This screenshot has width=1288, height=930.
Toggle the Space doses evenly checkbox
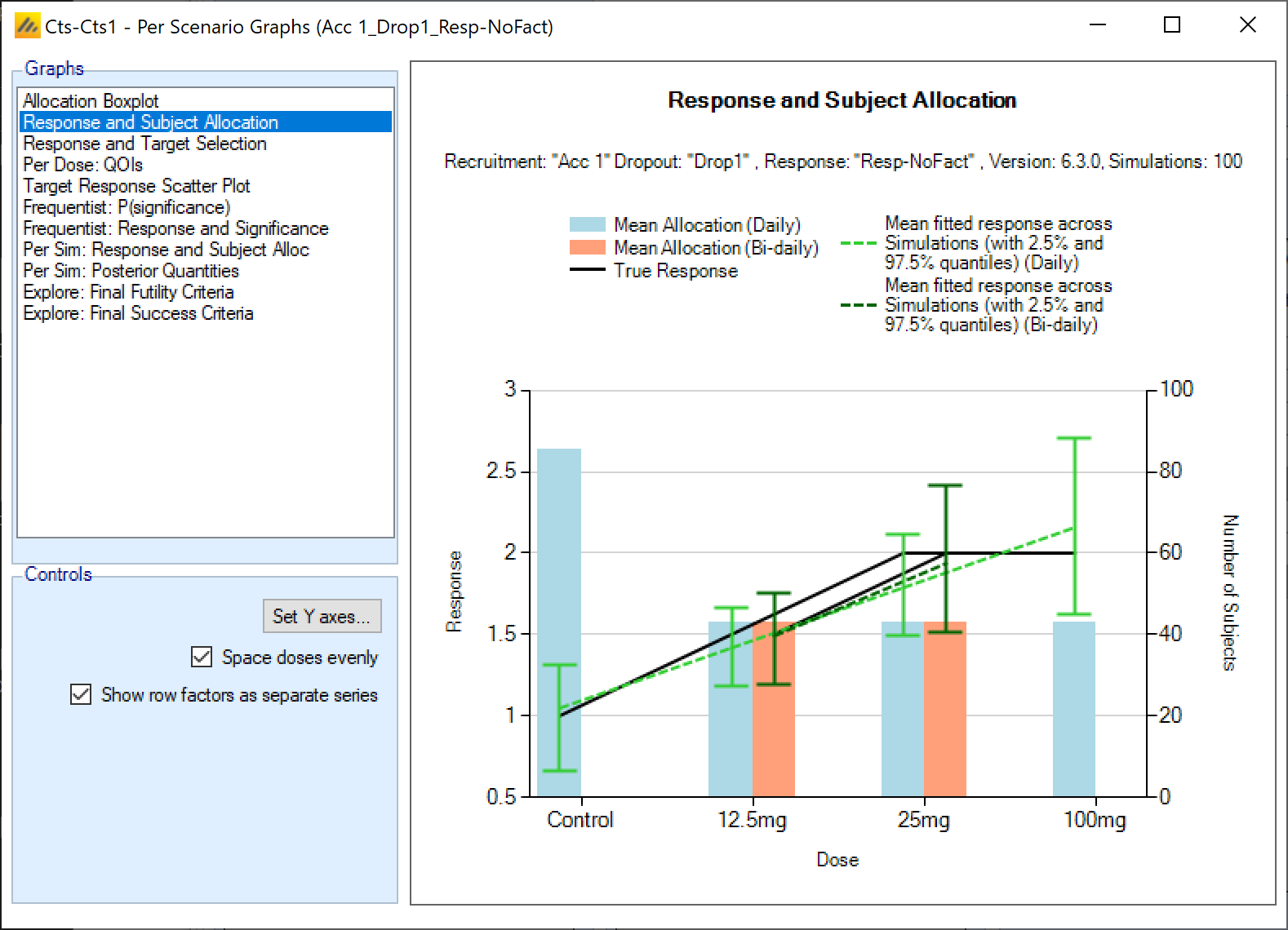201,657
